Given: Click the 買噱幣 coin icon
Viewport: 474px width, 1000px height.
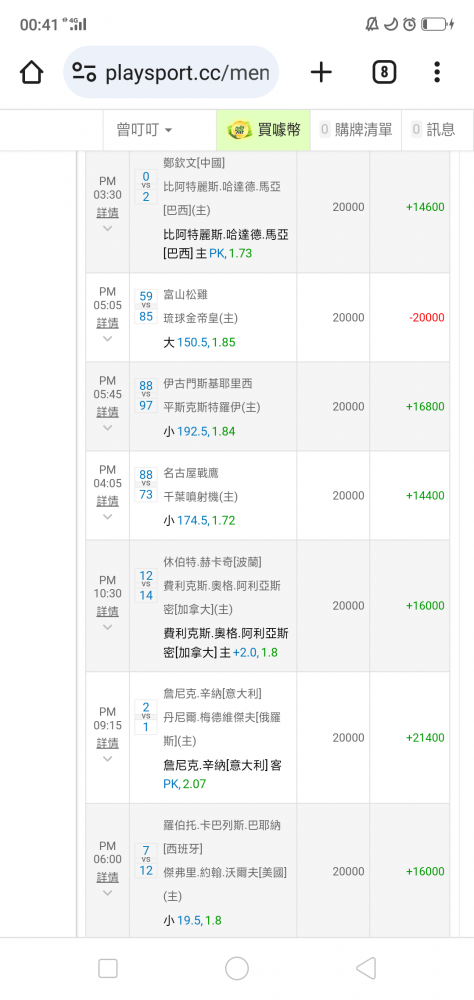Looking at the screenshot, I should coord(241,130).
